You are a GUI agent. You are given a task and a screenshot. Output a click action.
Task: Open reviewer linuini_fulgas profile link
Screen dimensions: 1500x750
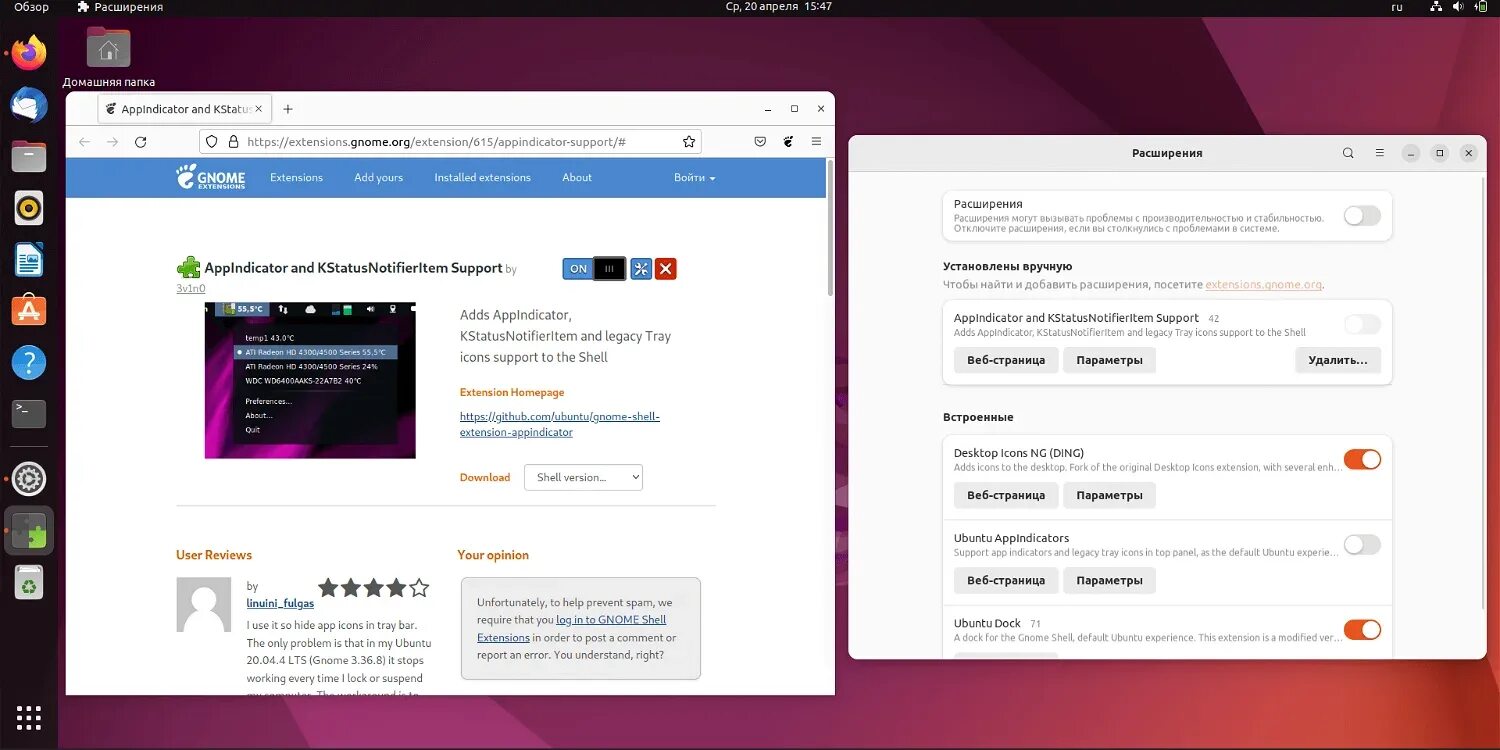280,603
